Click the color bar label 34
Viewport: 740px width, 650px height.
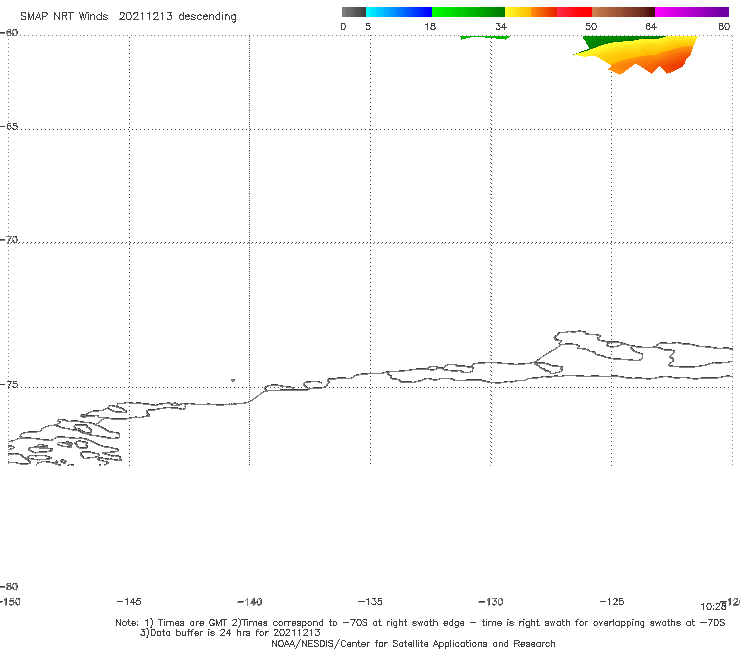click(501, 27)
